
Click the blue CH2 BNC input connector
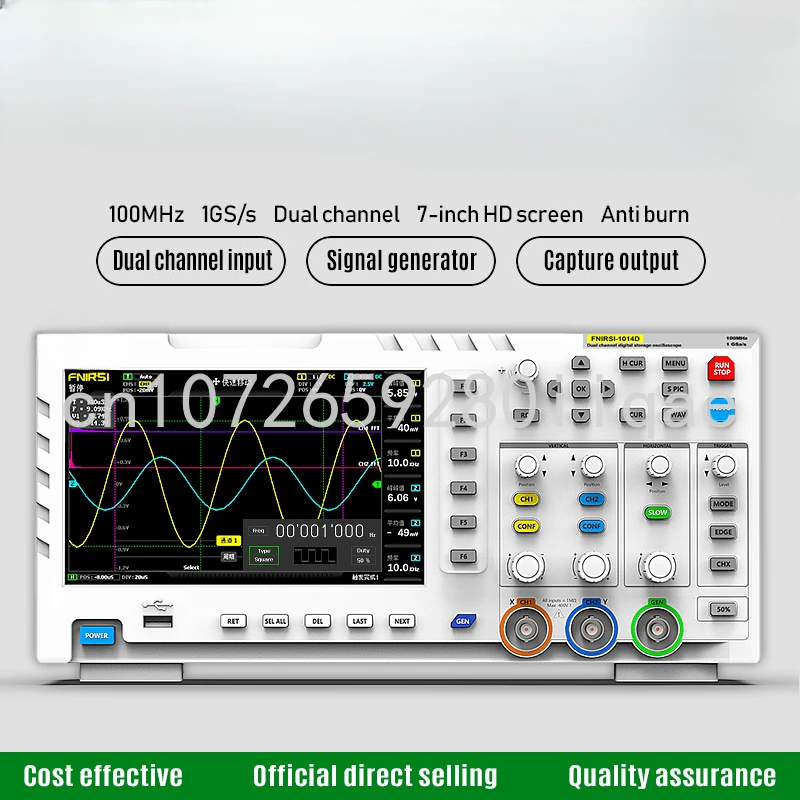(x=592, y=629)
